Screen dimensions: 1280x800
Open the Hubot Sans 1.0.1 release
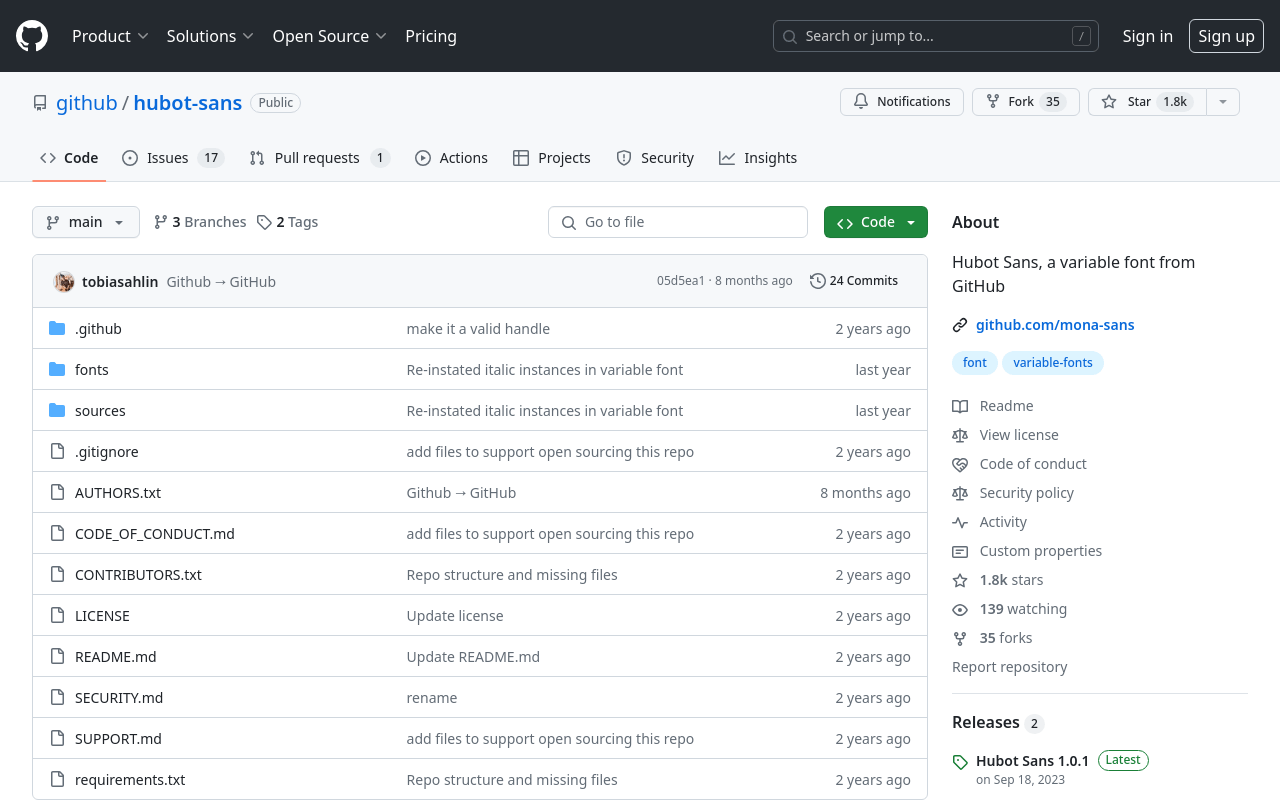click(x=1032, y=761)
